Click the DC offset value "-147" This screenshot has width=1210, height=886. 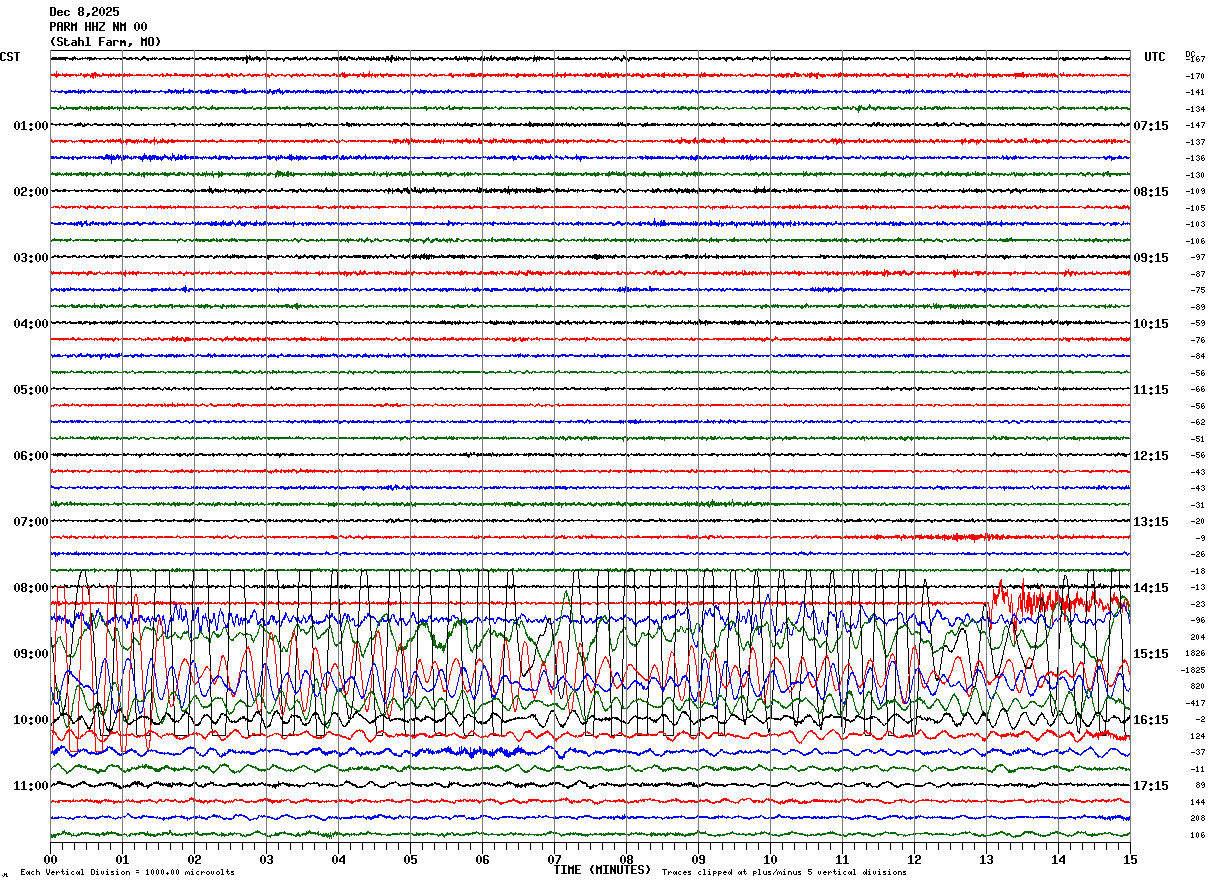click(x=1195, y=125)
